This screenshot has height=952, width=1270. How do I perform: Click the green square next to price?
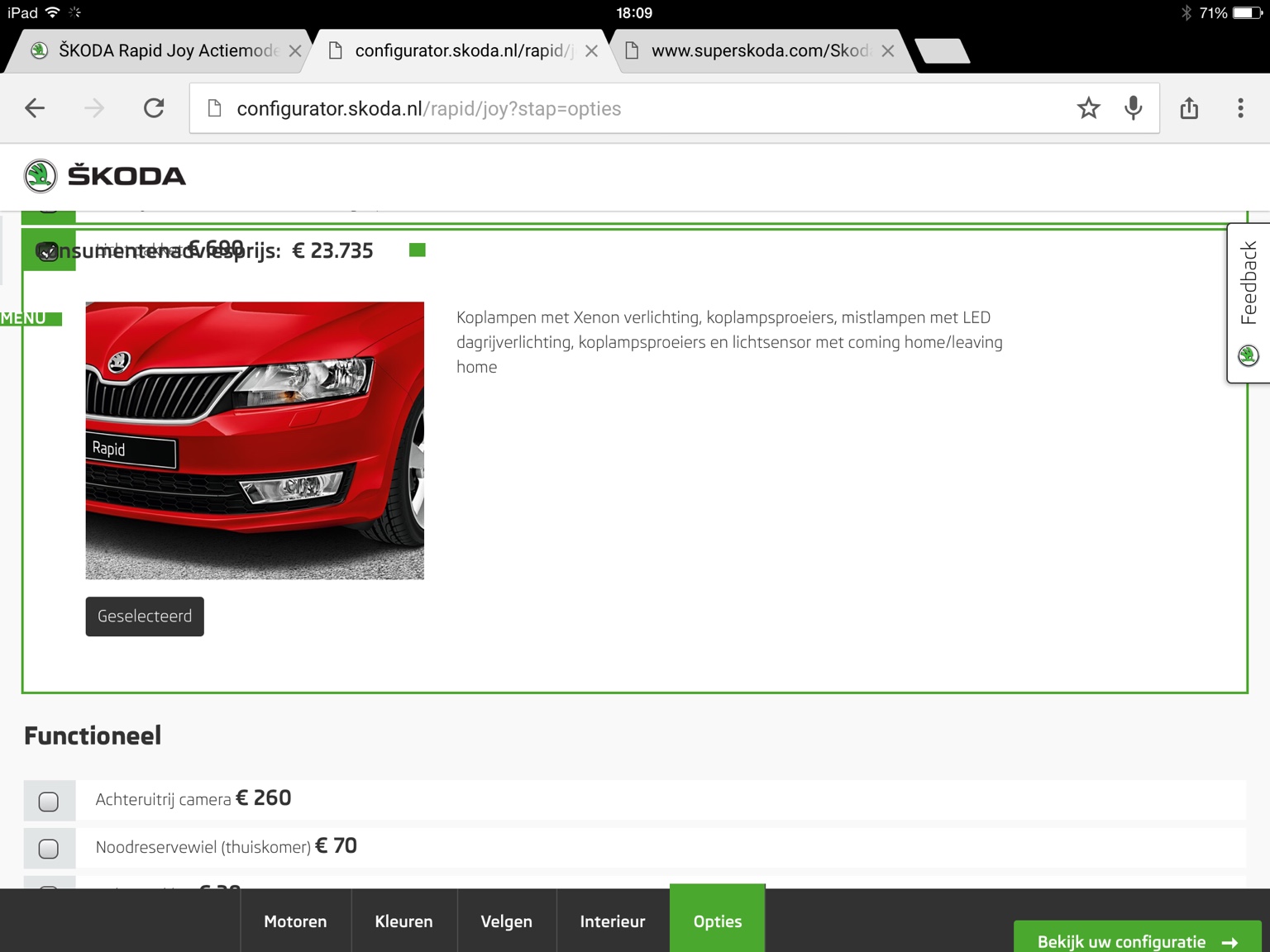(418, 250)
